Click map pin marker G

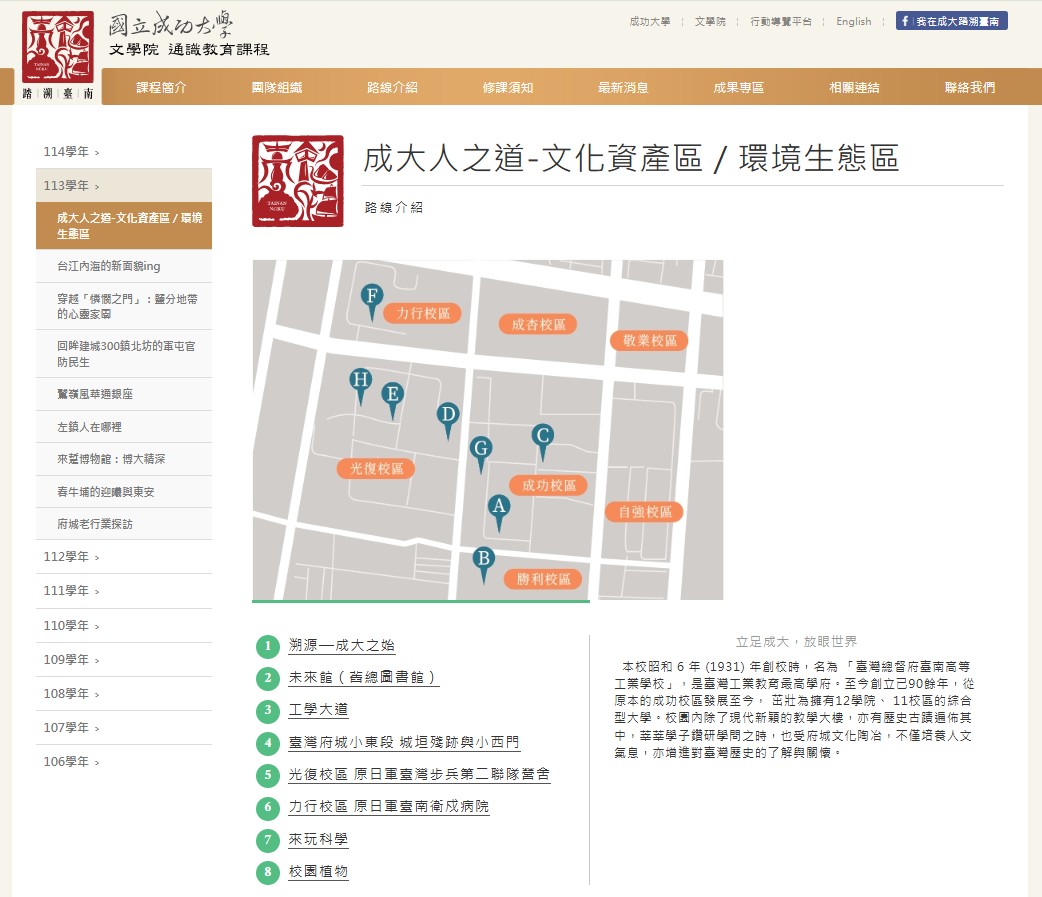tap(481, 450)
